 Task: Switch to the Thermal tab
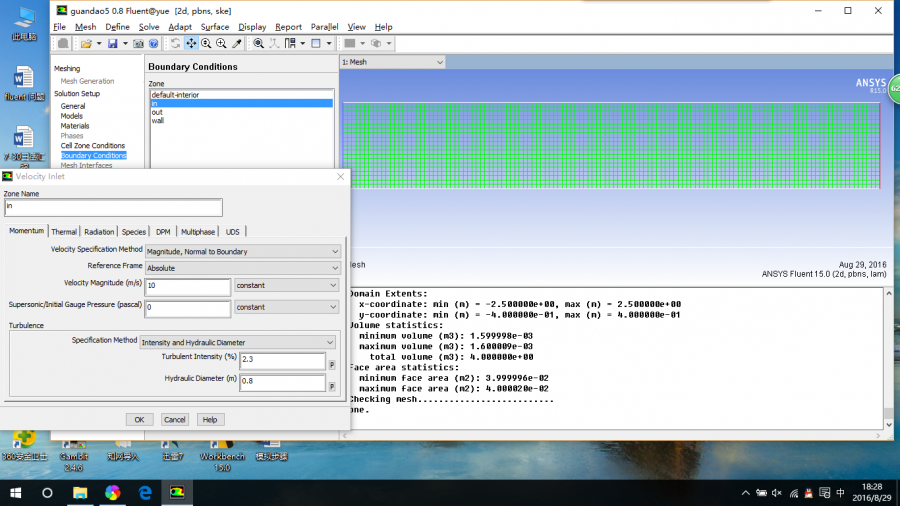tap(64, 232)
